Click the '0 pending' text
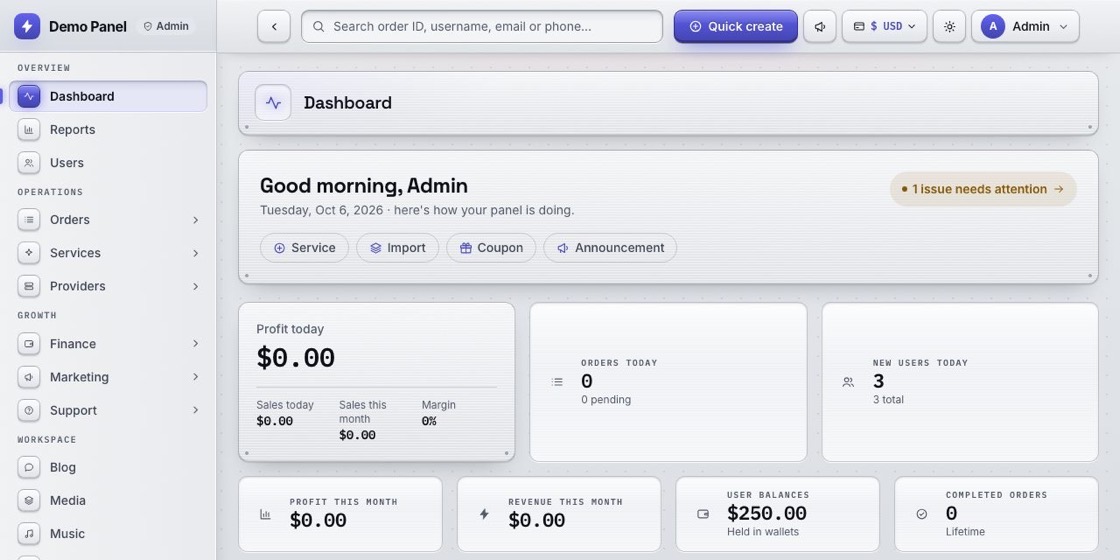 pyautogui.click(x=606, y=400)
